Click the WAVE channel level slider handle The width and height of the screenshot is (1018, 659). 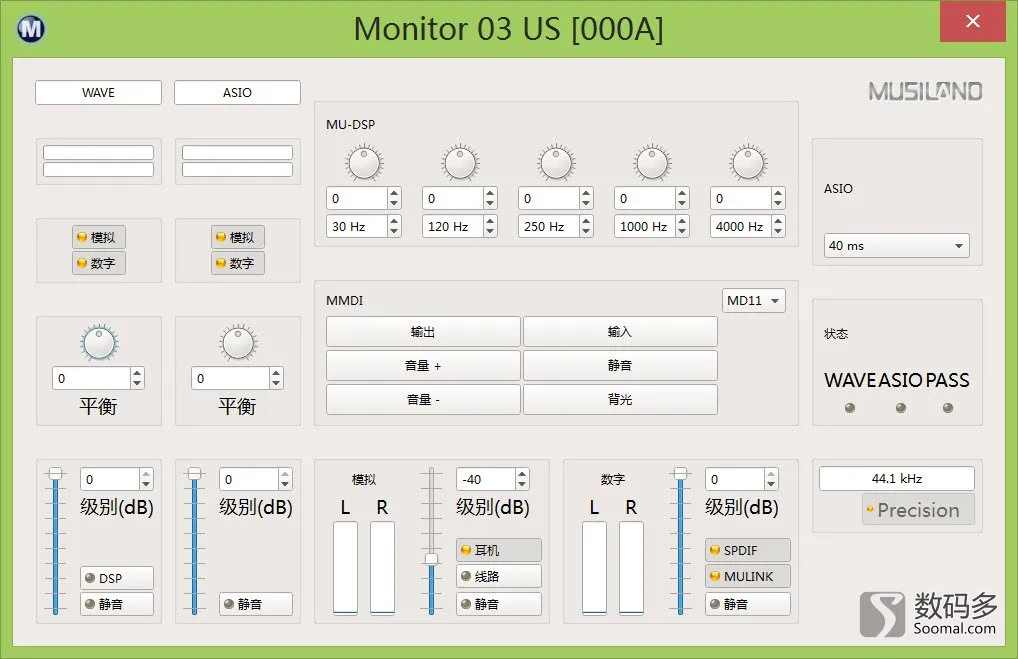tap(56, 474)
